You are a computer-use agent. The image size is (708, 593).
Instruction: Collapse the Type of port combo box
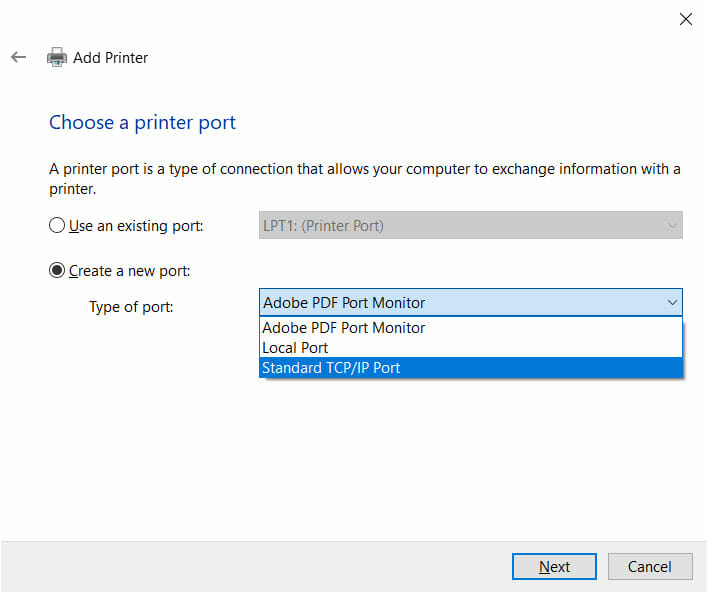click(470, 302)
